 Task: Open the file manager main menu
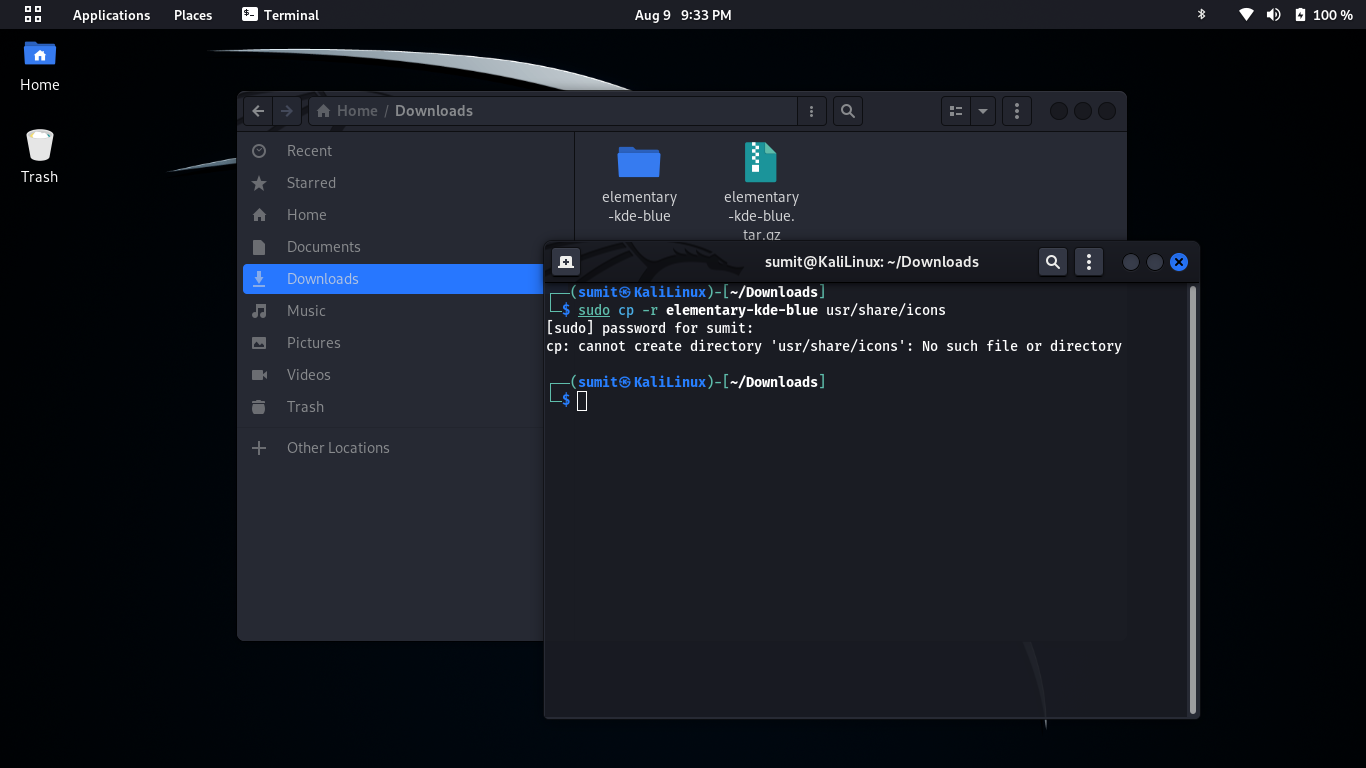click(1016, 111)
